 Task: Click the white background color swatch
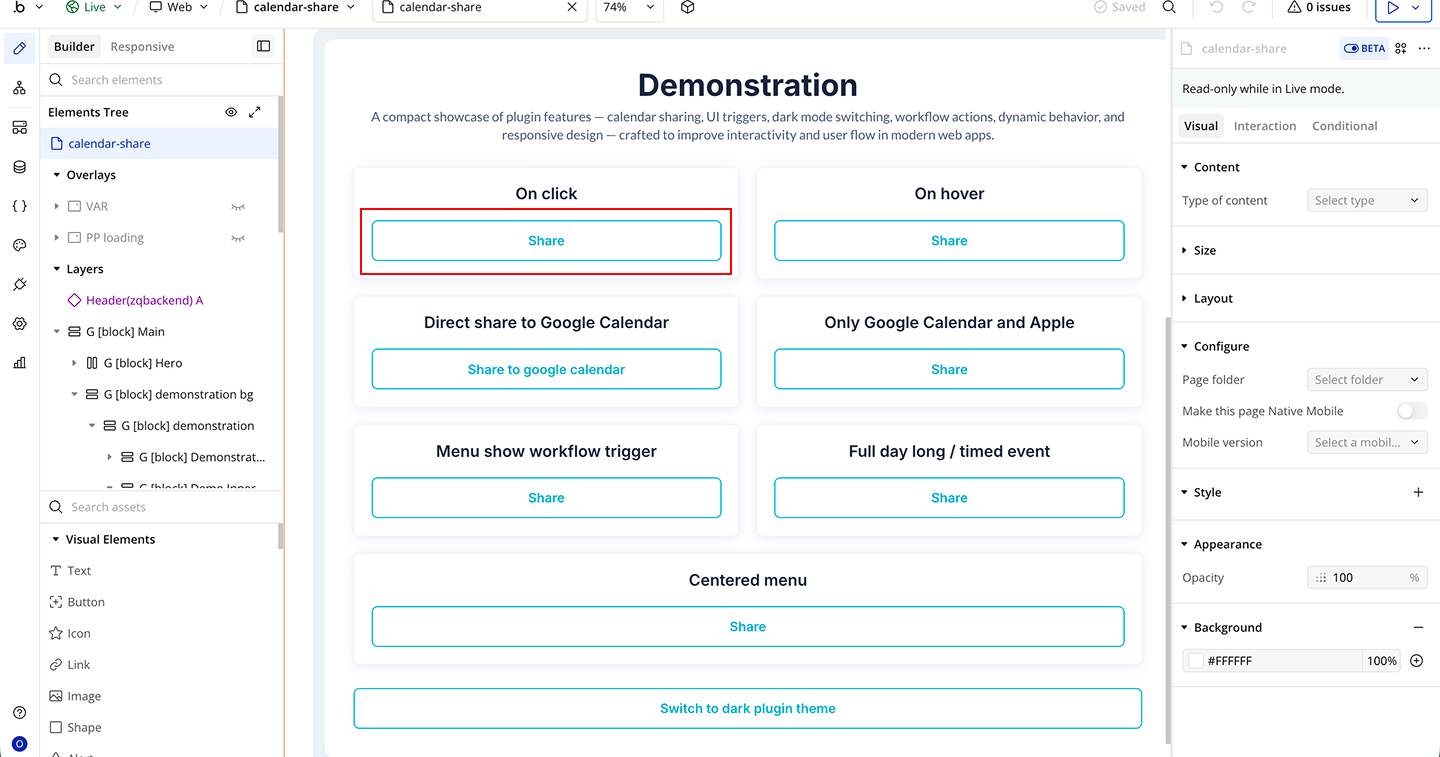click(1196, 661)
